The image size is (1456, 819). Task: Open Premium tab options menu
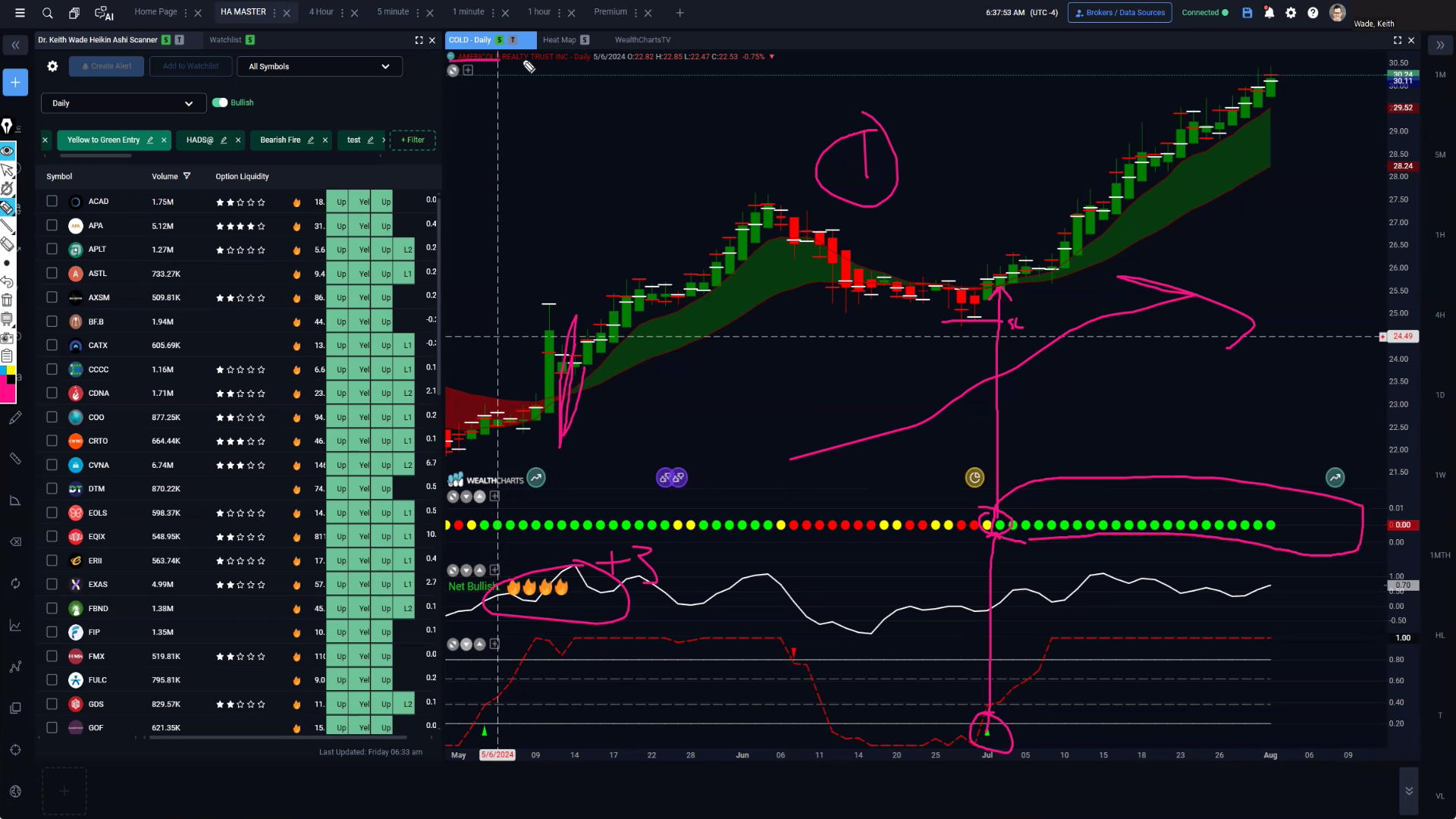pyautogui.click(x=636, y=13)
